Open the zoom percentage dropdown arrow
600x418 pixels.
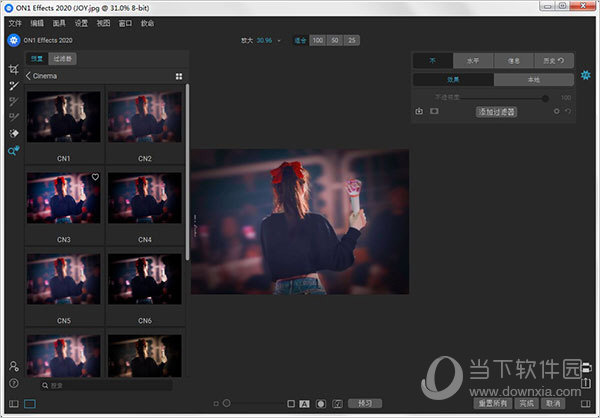(279, 41)
